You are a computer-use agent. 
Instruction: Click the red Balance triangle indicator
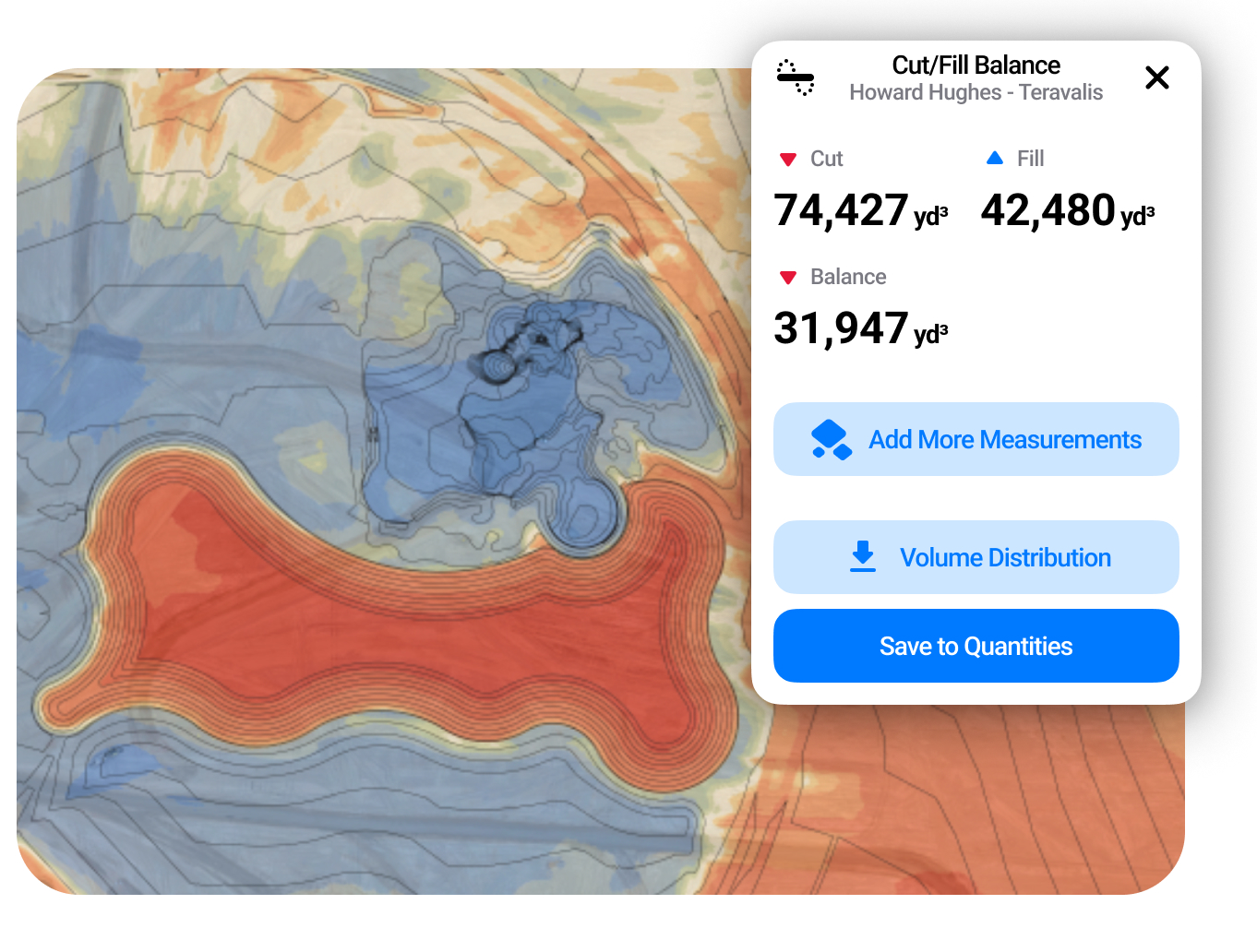[x=787, y=278]
